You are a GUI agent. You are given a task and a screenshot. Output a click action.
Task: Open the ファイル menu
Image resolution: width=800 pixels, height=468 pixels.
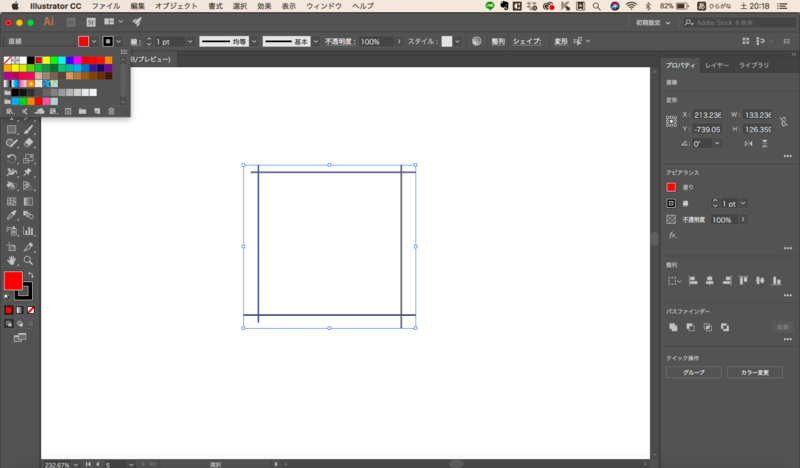(x=106, y=6)
